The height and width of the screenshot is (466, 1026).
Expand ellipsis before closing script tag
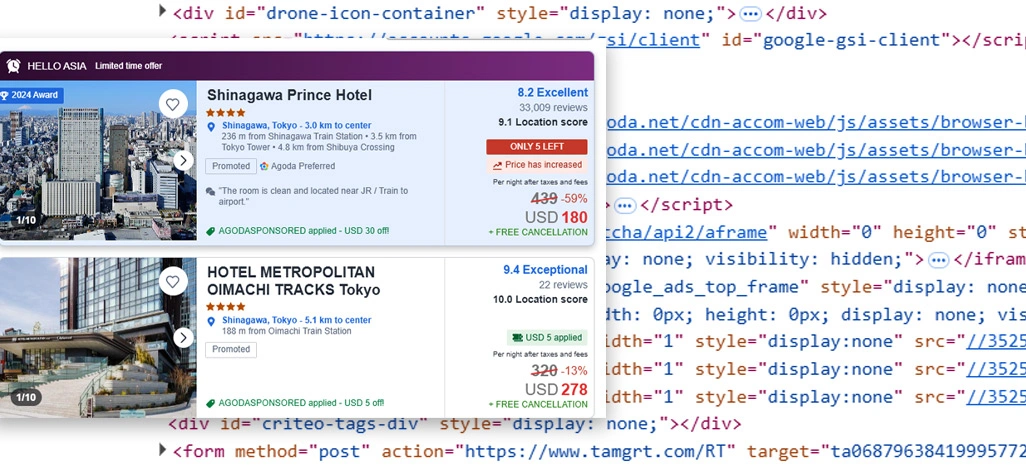[626, 206]
